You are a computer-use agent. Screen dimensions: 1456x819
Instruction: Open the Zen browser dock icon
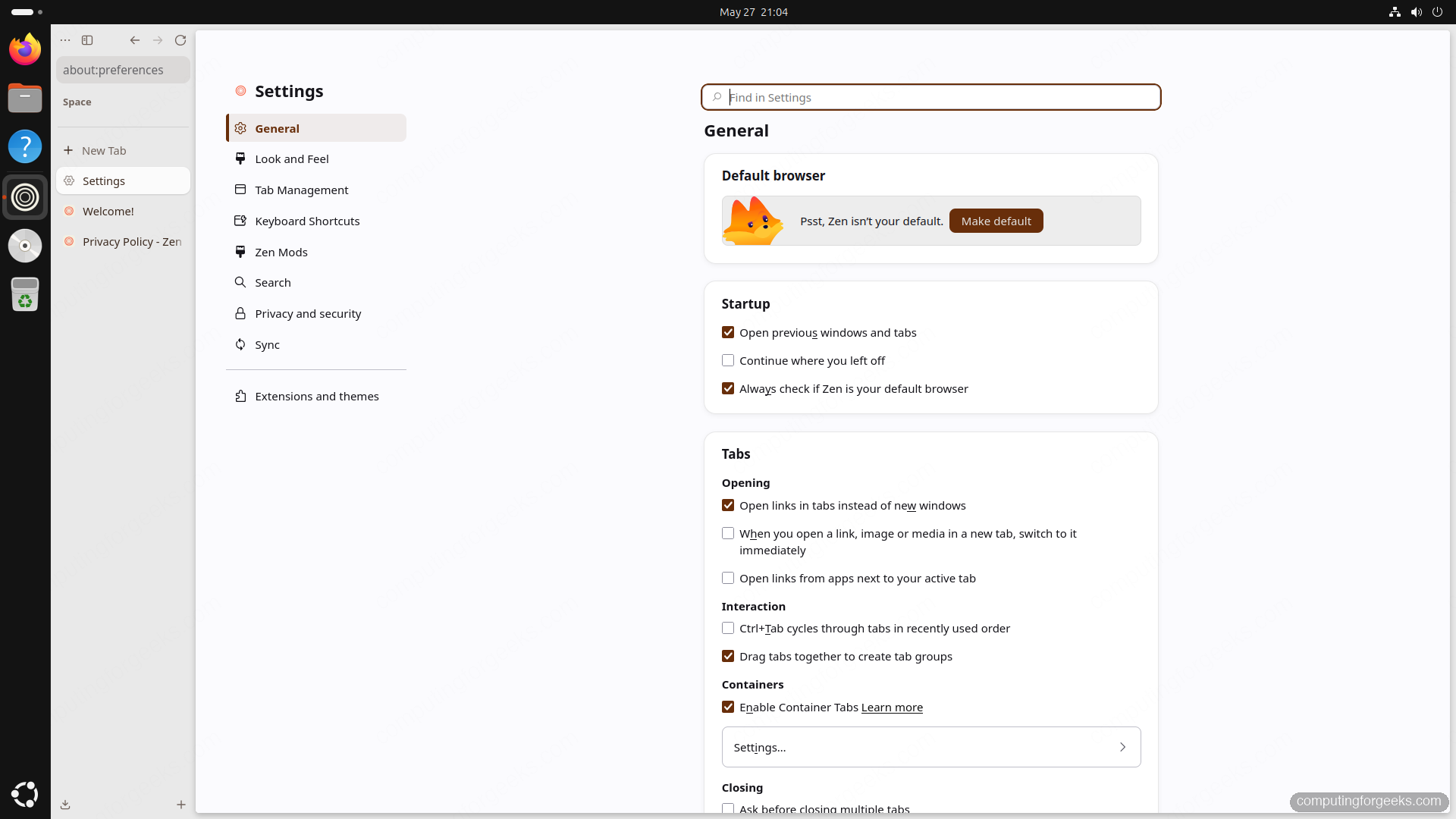point(25,197)
